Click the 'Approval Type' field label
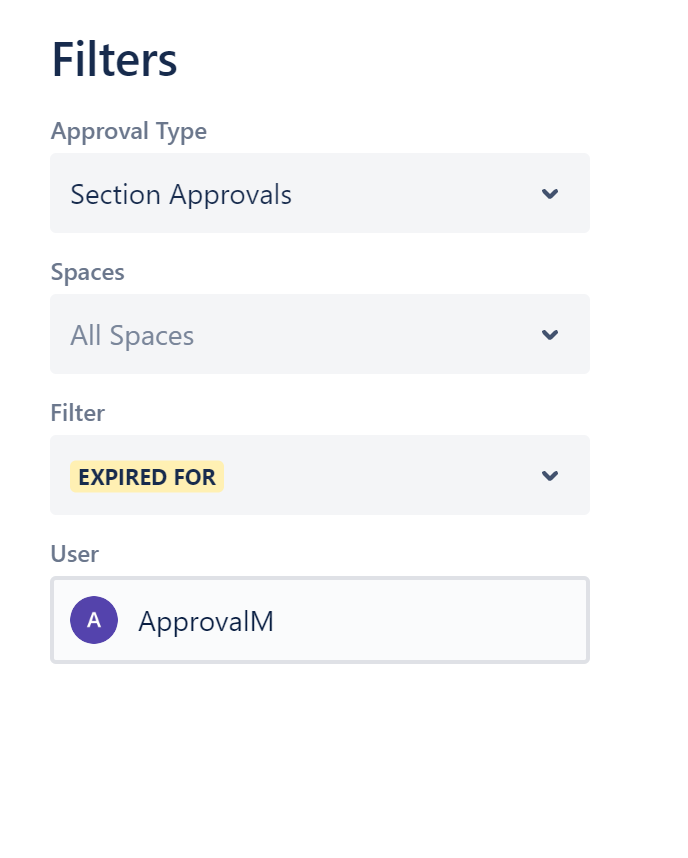This screenshot has width=688, height=858. point(128,131)
